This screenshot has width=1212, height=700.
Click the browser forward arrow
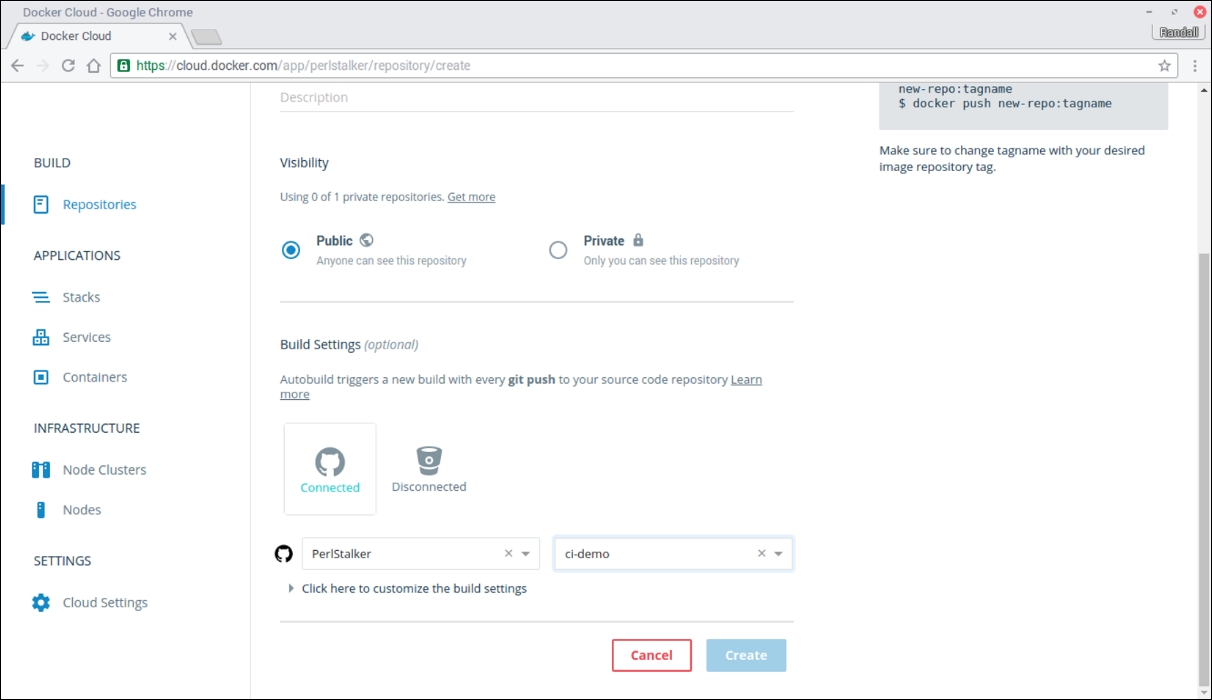(42, 66)
